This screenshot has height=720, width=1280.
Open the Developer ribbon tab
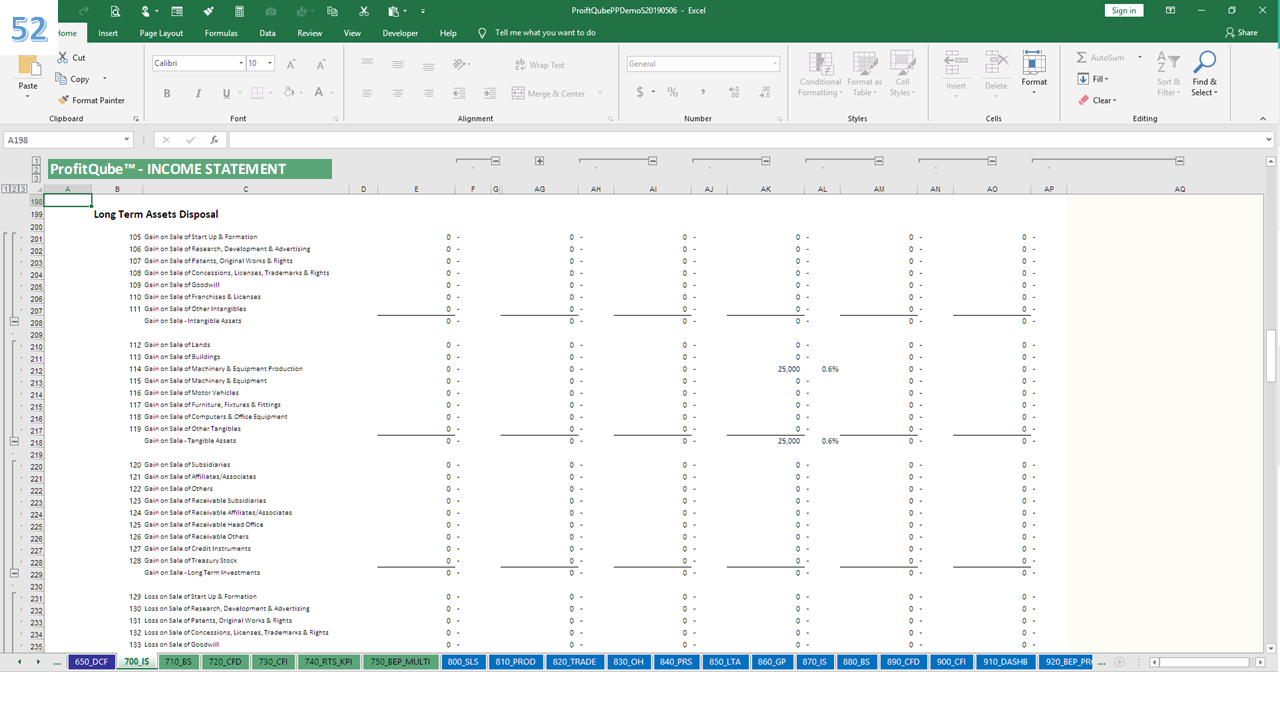[400, 33]
